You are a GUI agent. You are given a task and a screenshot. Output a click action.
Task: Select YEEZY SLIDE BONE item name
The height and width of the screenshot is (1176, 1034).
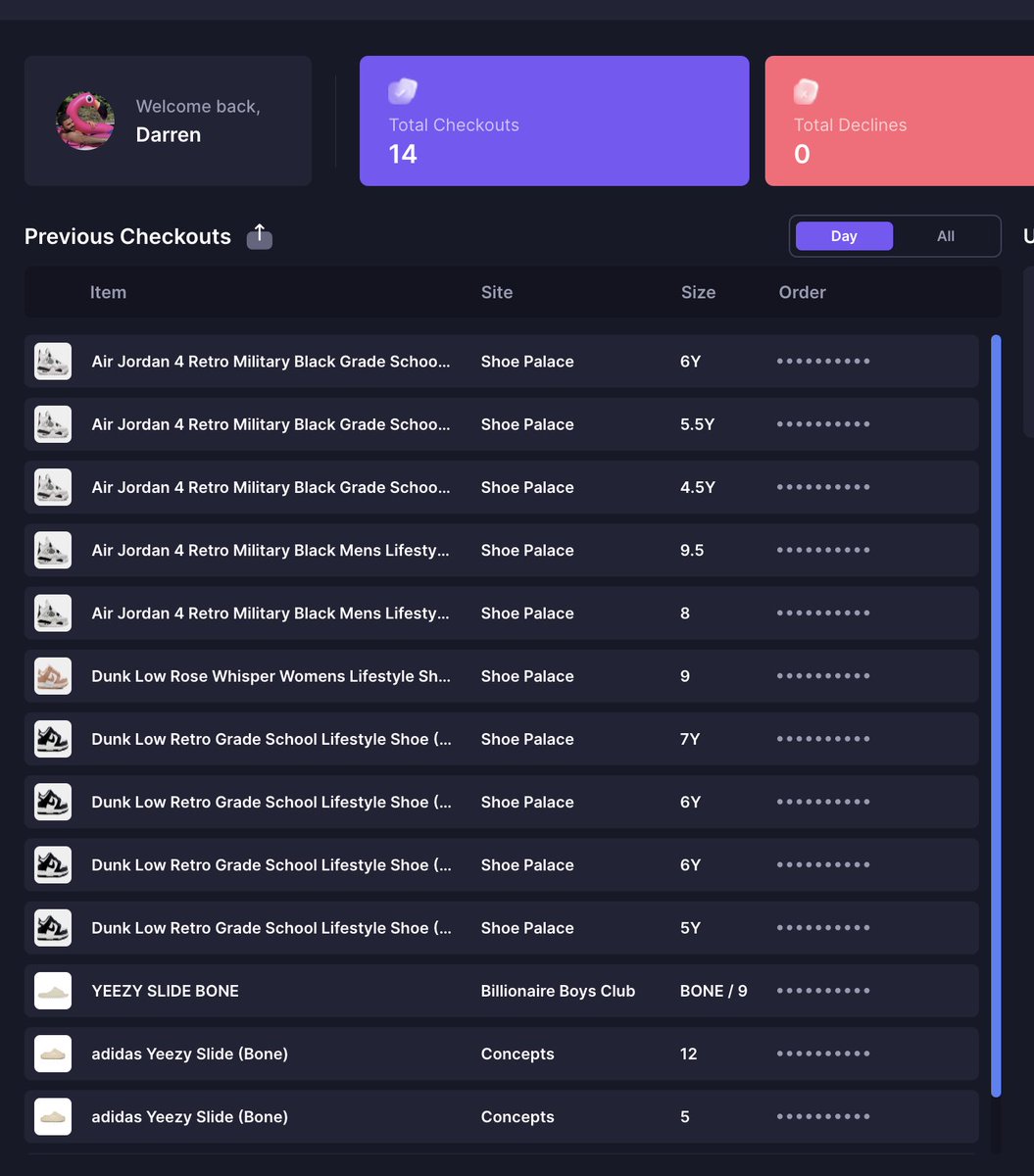(x=165, y=991)
